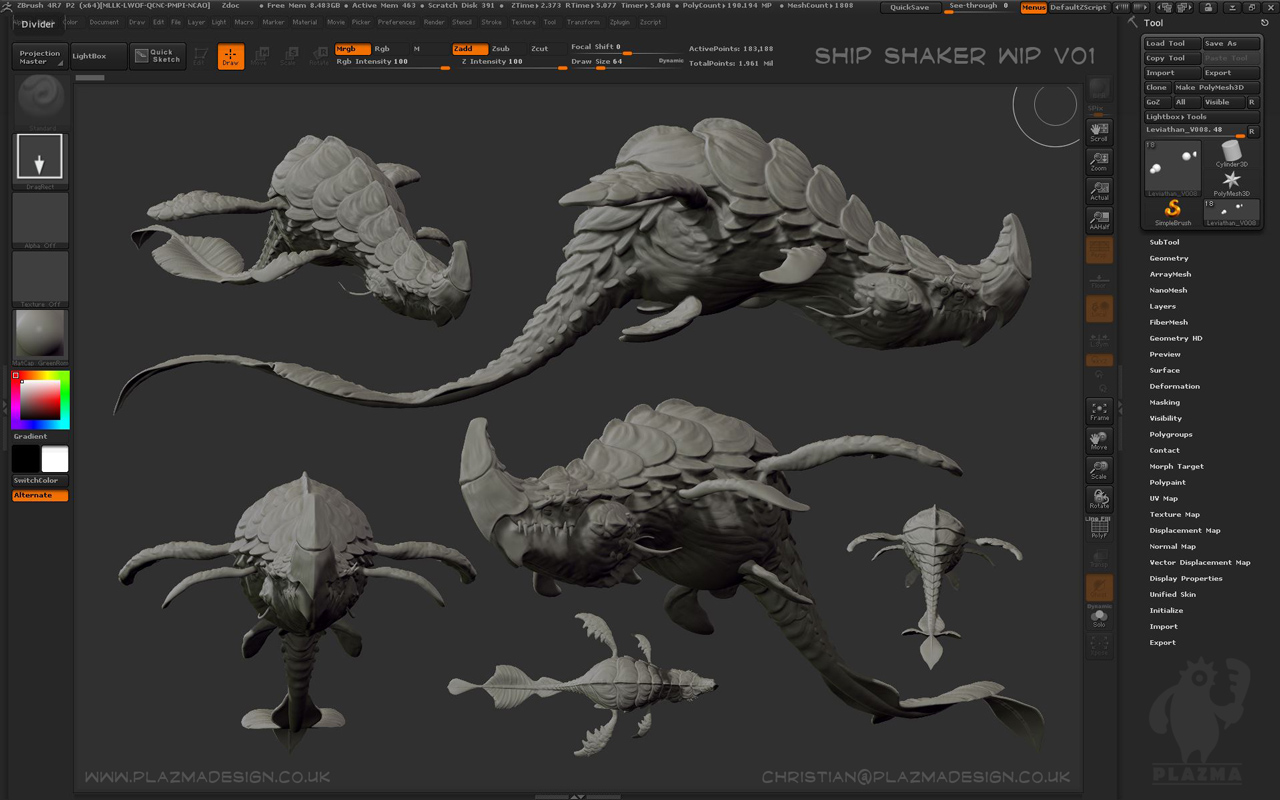Image resolution: width=1280 pixels, height=800 pixels.
Task: Open the DragRect stroke selector
Action: (x=40, y=159)
